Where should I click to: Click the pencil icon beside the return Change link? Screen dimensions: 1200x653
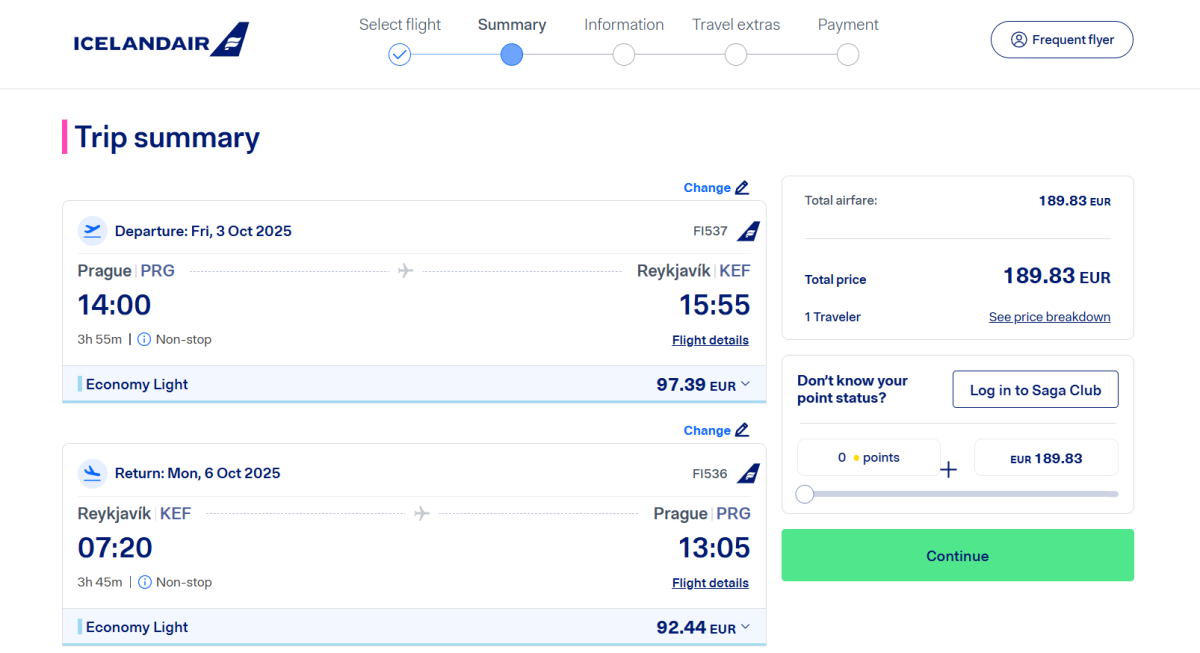point(742,431)
